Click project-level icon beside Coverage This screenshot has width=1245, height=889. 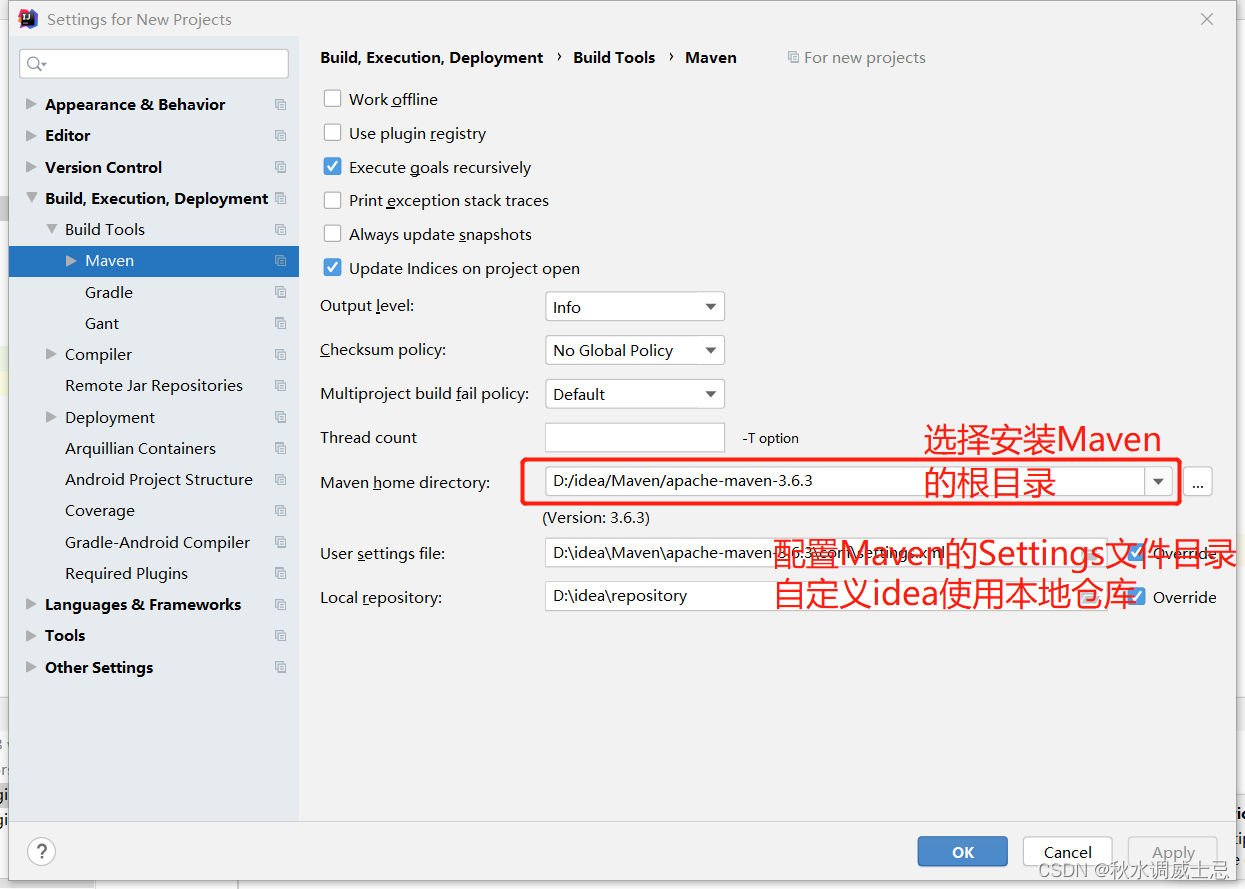point(280,511)
